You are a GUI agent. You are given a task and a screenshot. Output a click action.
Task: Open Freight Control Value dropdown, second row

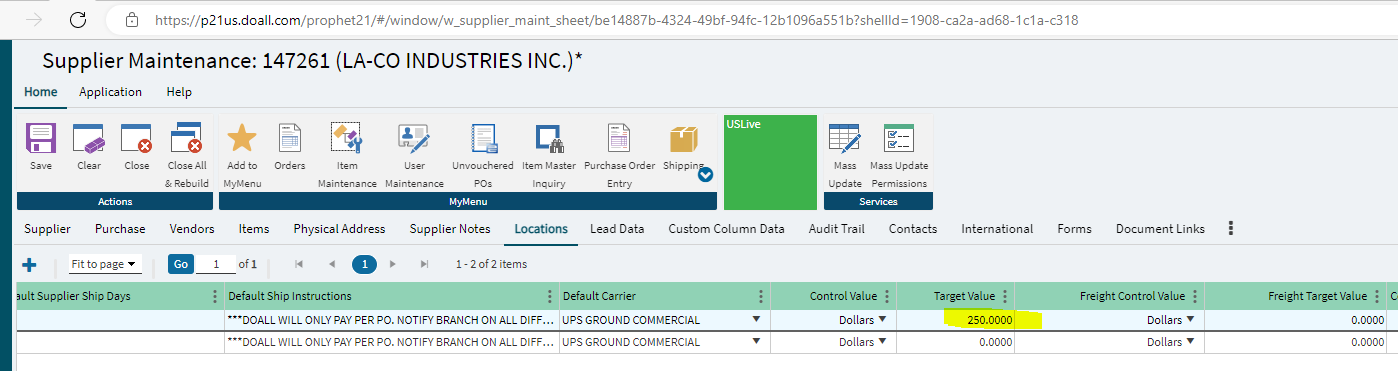[x=1190, y=342]
